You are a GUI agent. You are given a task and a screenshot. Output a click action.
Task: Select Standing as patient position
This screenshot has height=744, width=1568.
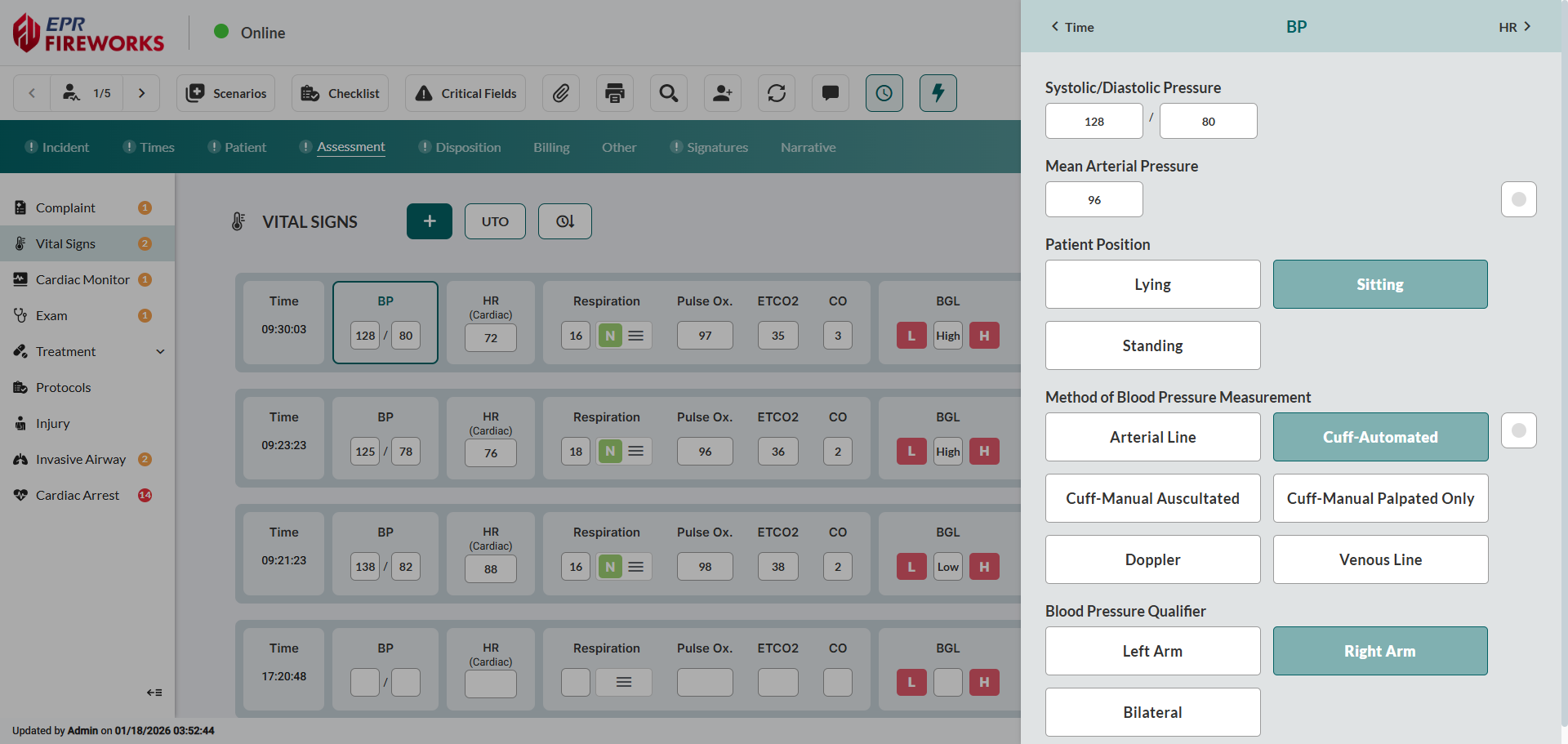pyautogui.click(x=1152, y=345)
